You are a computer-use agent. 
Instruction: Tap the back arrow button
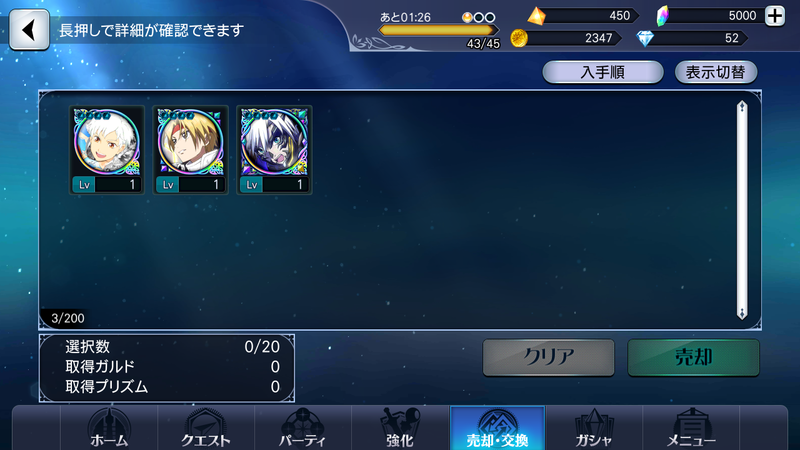point(29,30)
